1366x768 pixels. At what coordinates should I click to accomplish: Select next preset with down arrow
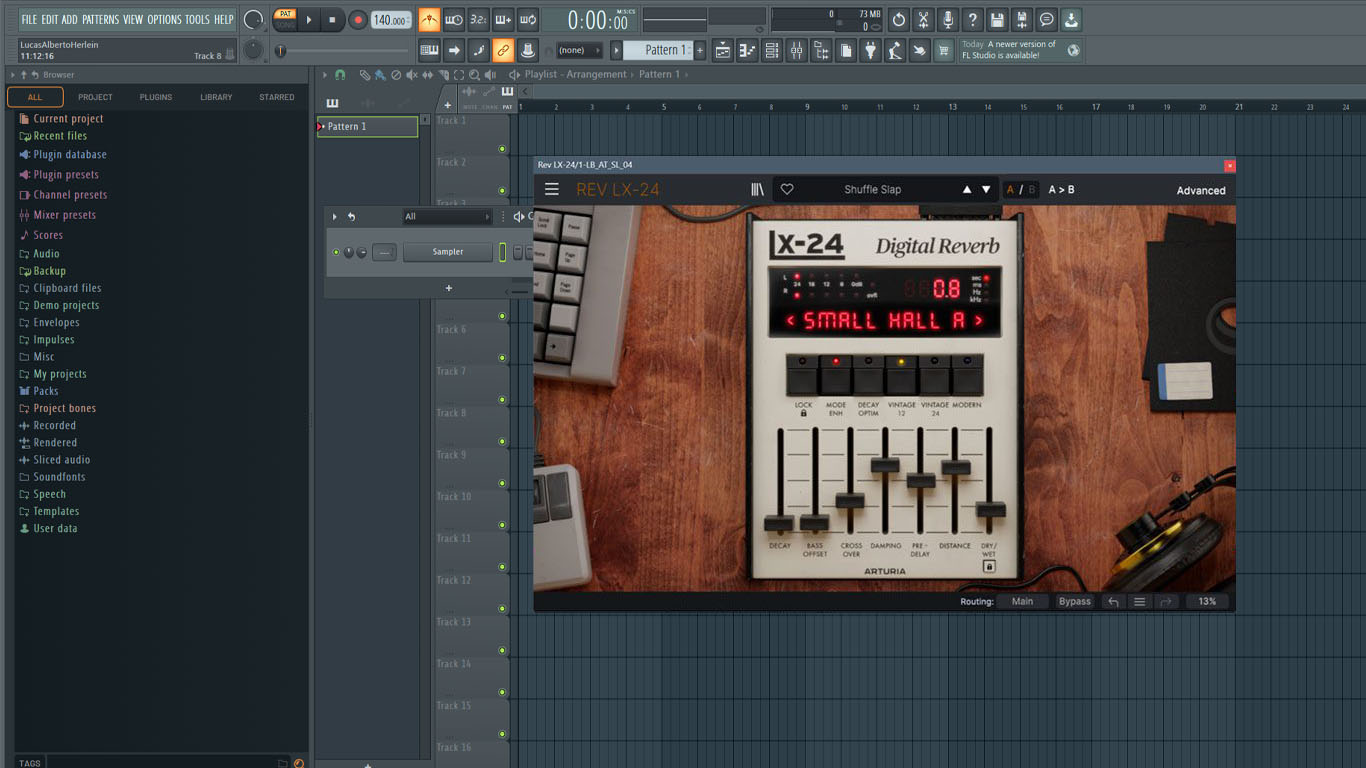(x=986, y=190)
